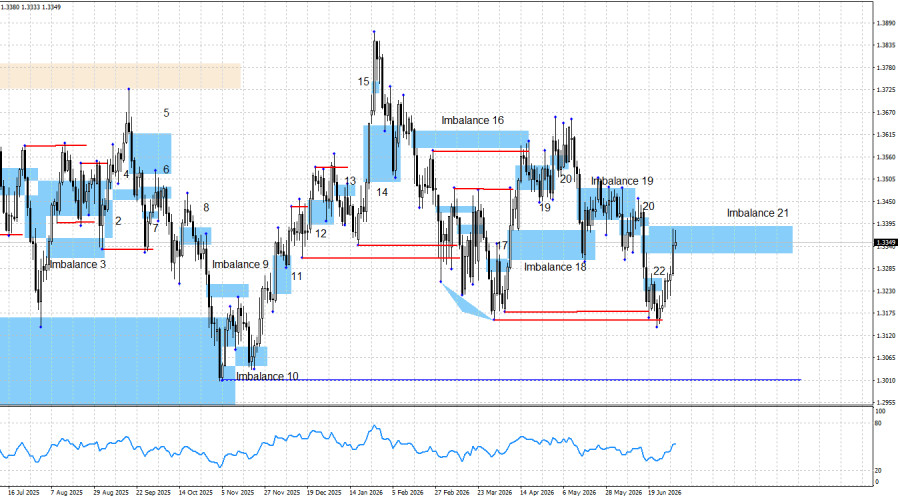
Task: Select the beige rectangle zone at top left
Action: tap(120, 76)
